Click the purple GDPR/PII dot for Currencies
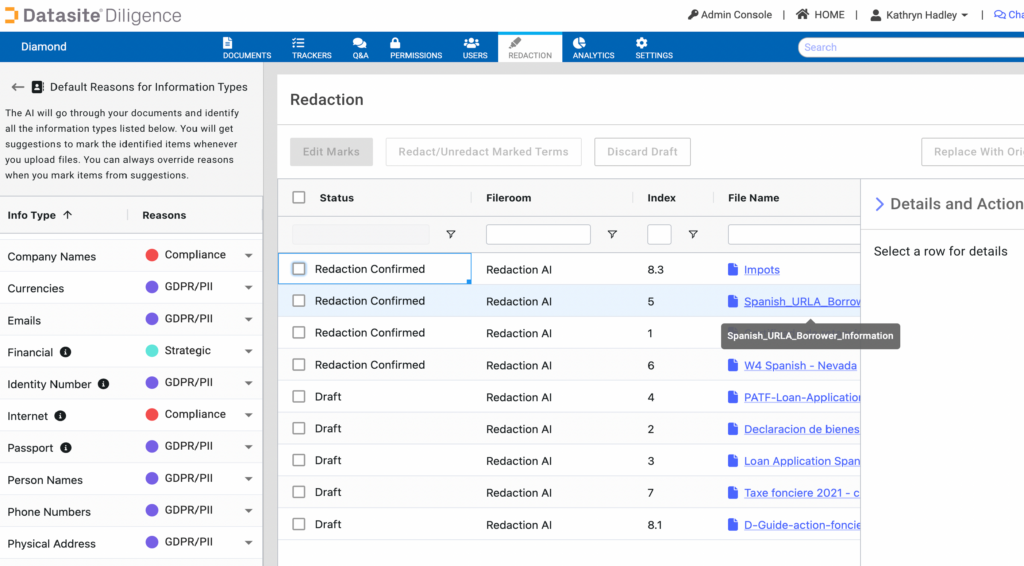 pyautogui.click(x=152, y=287)
